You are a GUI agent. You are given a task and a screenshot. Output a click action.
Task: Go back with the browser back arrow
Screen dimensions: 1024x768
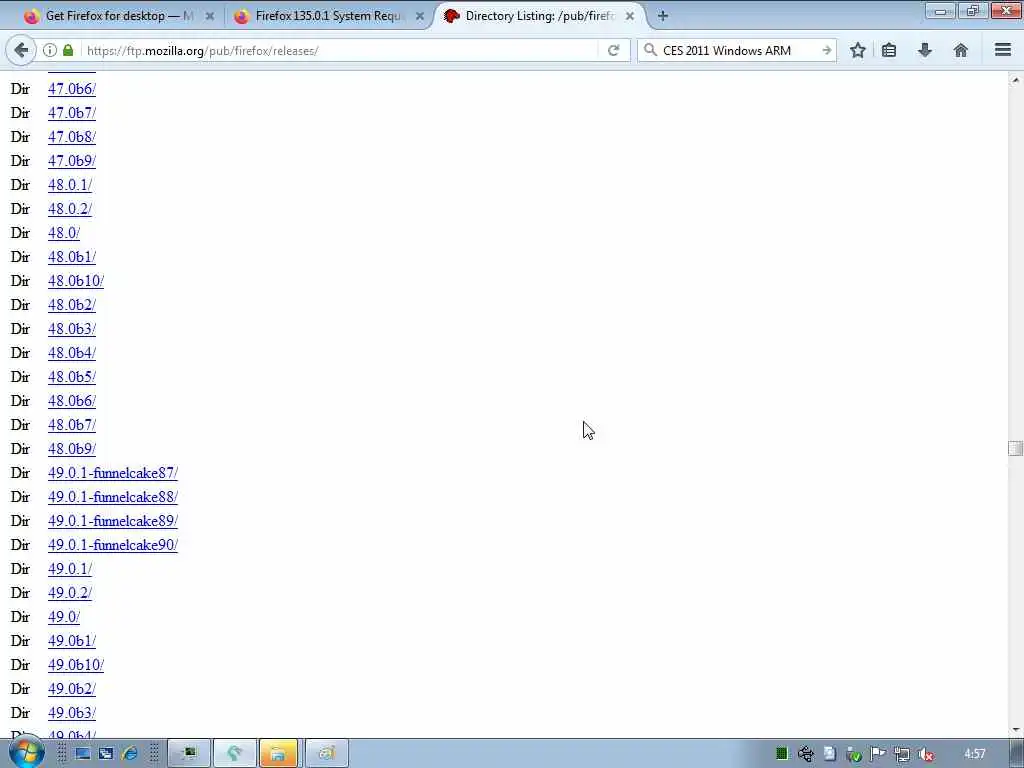coord(21,50)
